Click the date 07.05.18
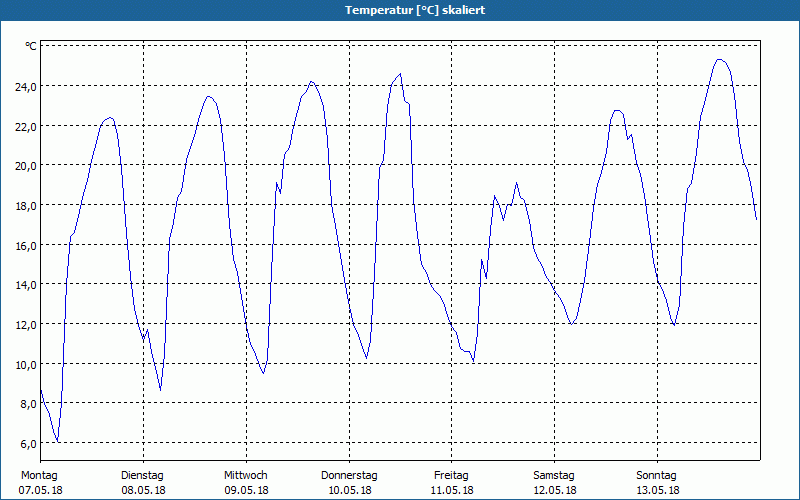Image resolution: width=800 pixels, height=500 pixels. tap(40, 490)
